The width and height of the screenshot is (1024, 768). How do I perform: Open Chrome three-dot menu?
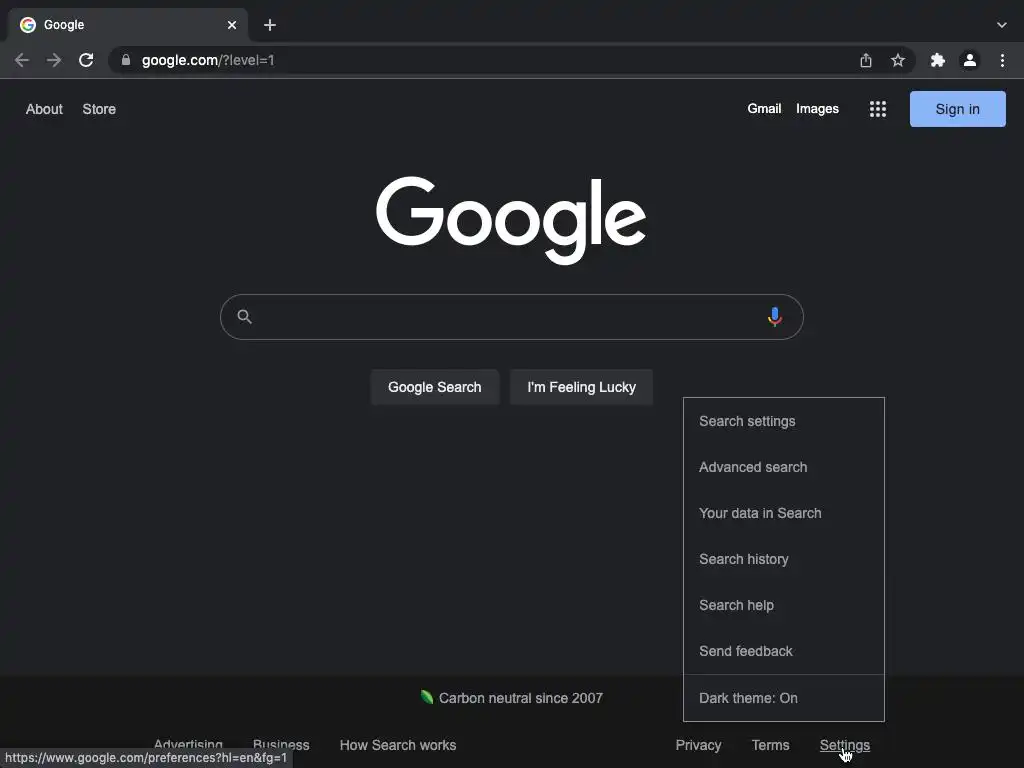tap(1002, 60)
